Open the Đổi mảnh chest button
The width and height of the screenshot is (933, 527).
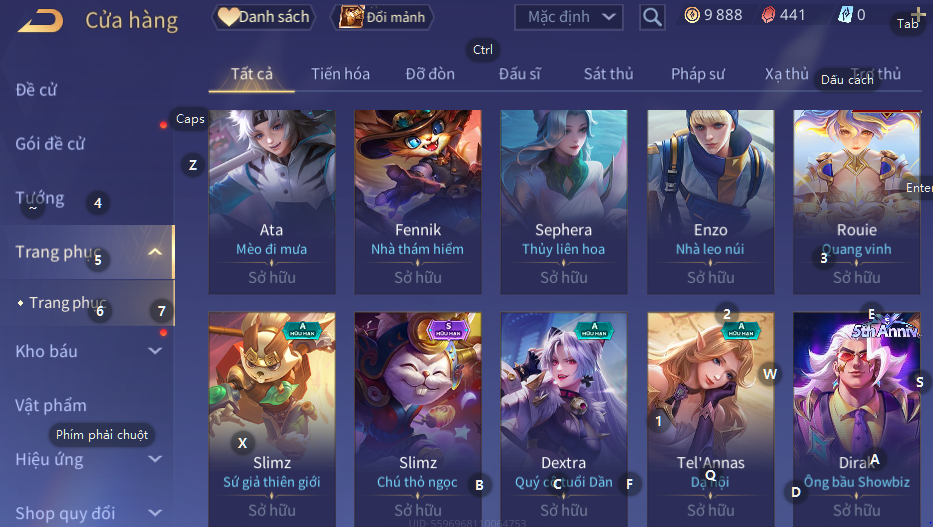pyautogui.click(x=383, y=17)
